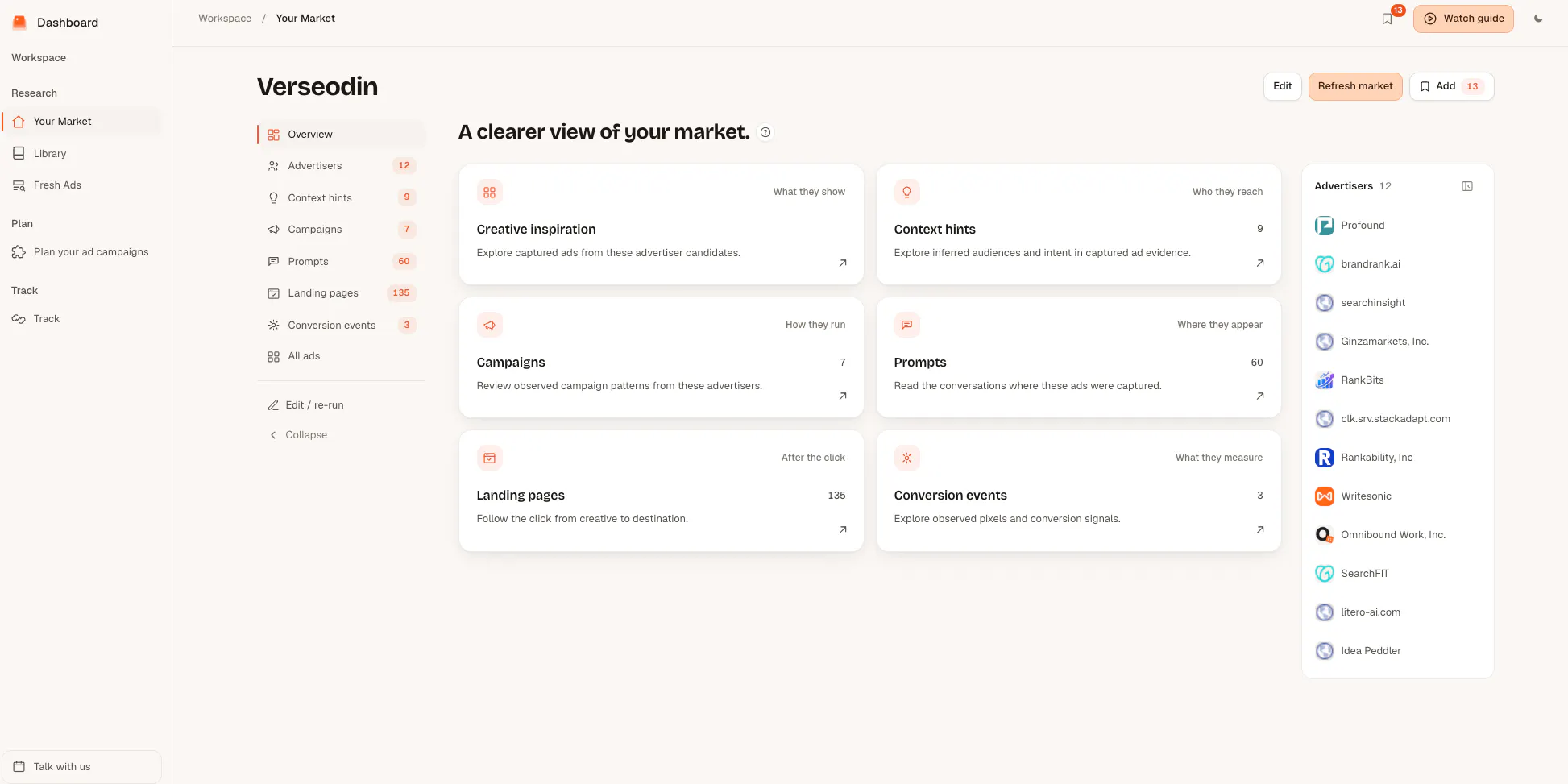Open Plan your ad campaigns
1568x784 pixels.
[x=81, y=252]
